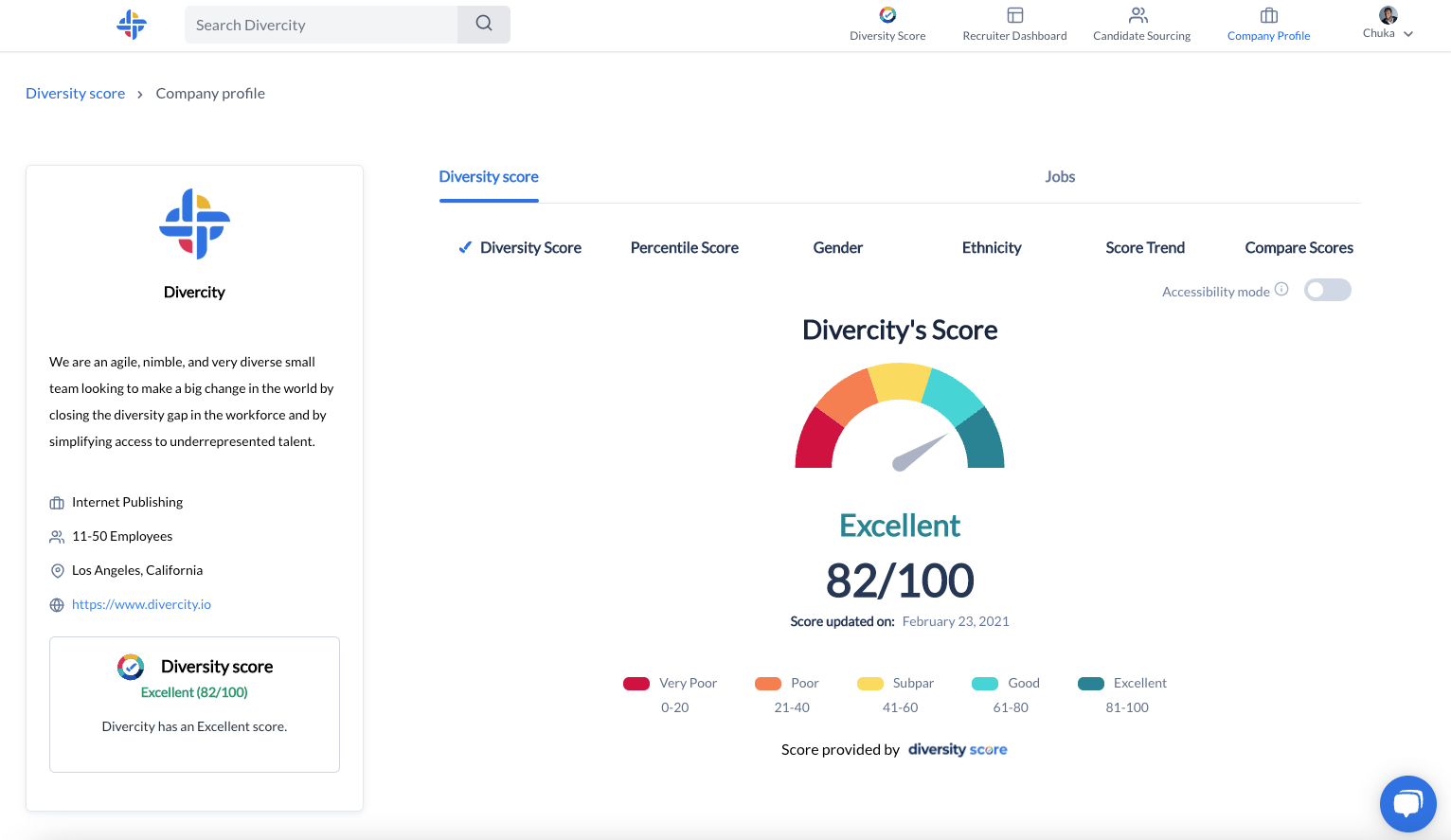Click the 11-50 Employees text
Image resolution: width=1451 pixels, height=840 pixels.
[122, 536]
